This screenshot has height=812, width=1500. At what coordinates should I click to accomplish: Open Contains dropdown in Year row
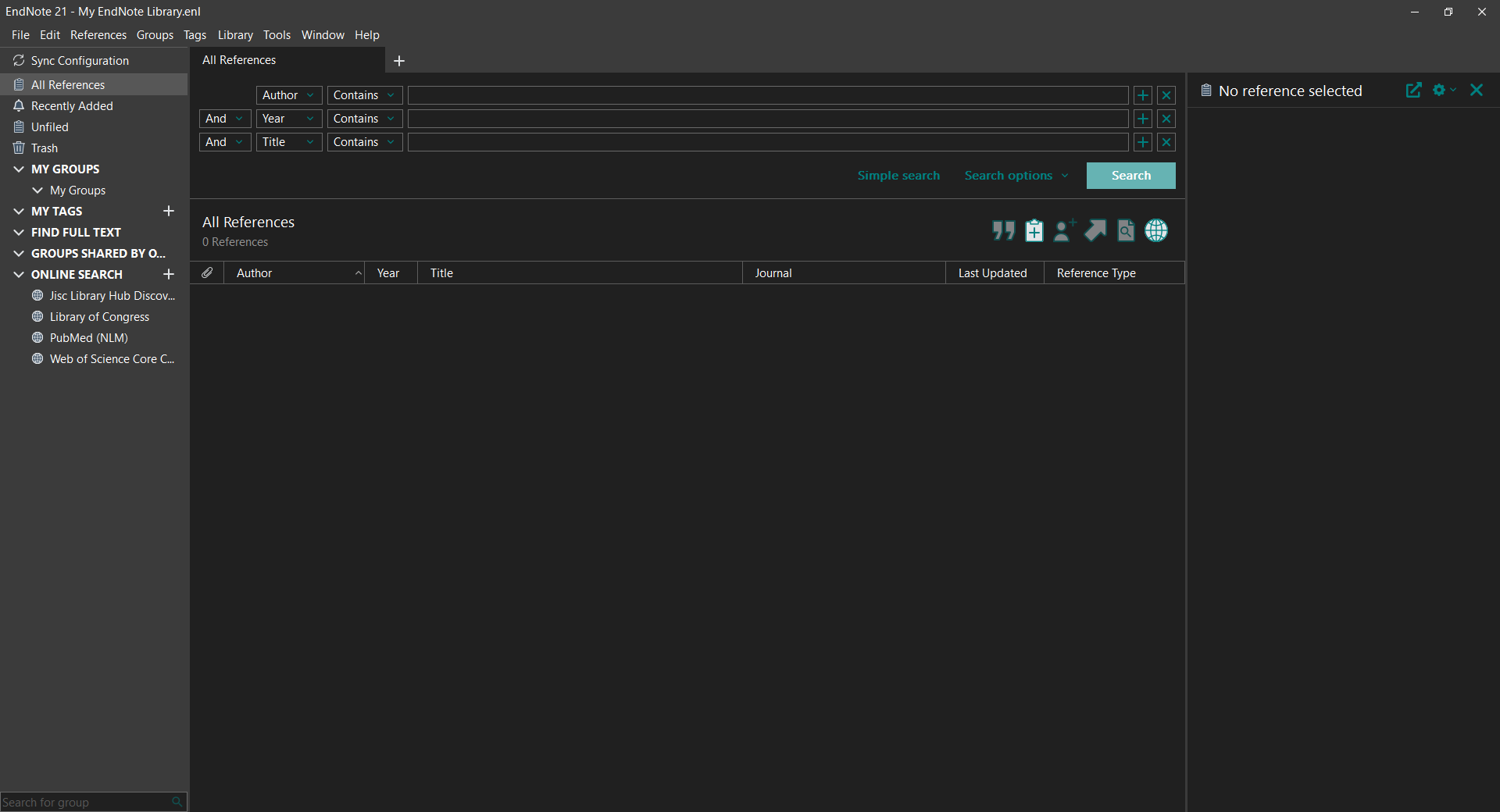coord(365,119)
